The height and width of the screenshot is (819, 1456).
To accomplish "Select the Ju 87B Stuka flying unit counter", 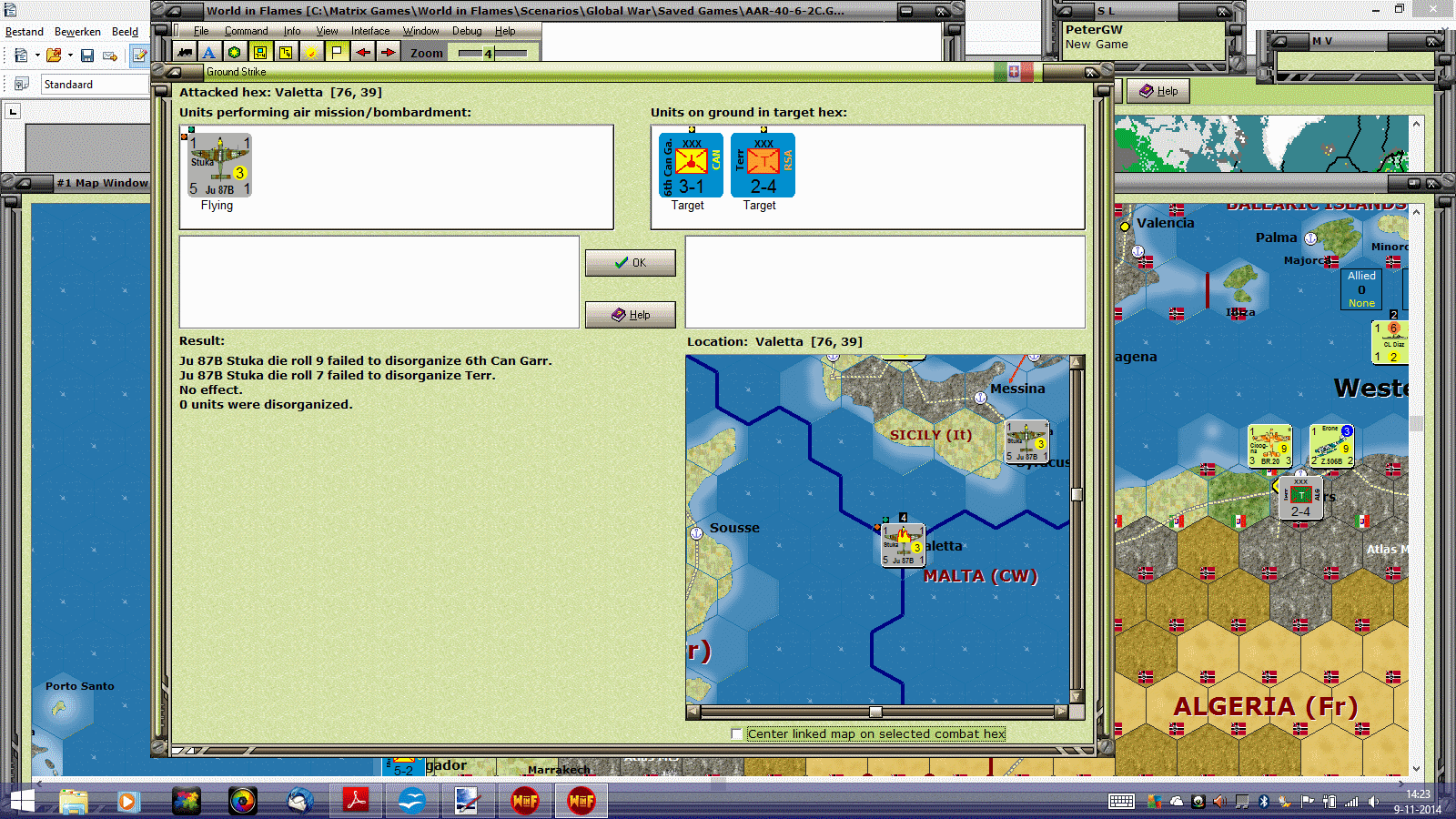I will tap(219, 166).
